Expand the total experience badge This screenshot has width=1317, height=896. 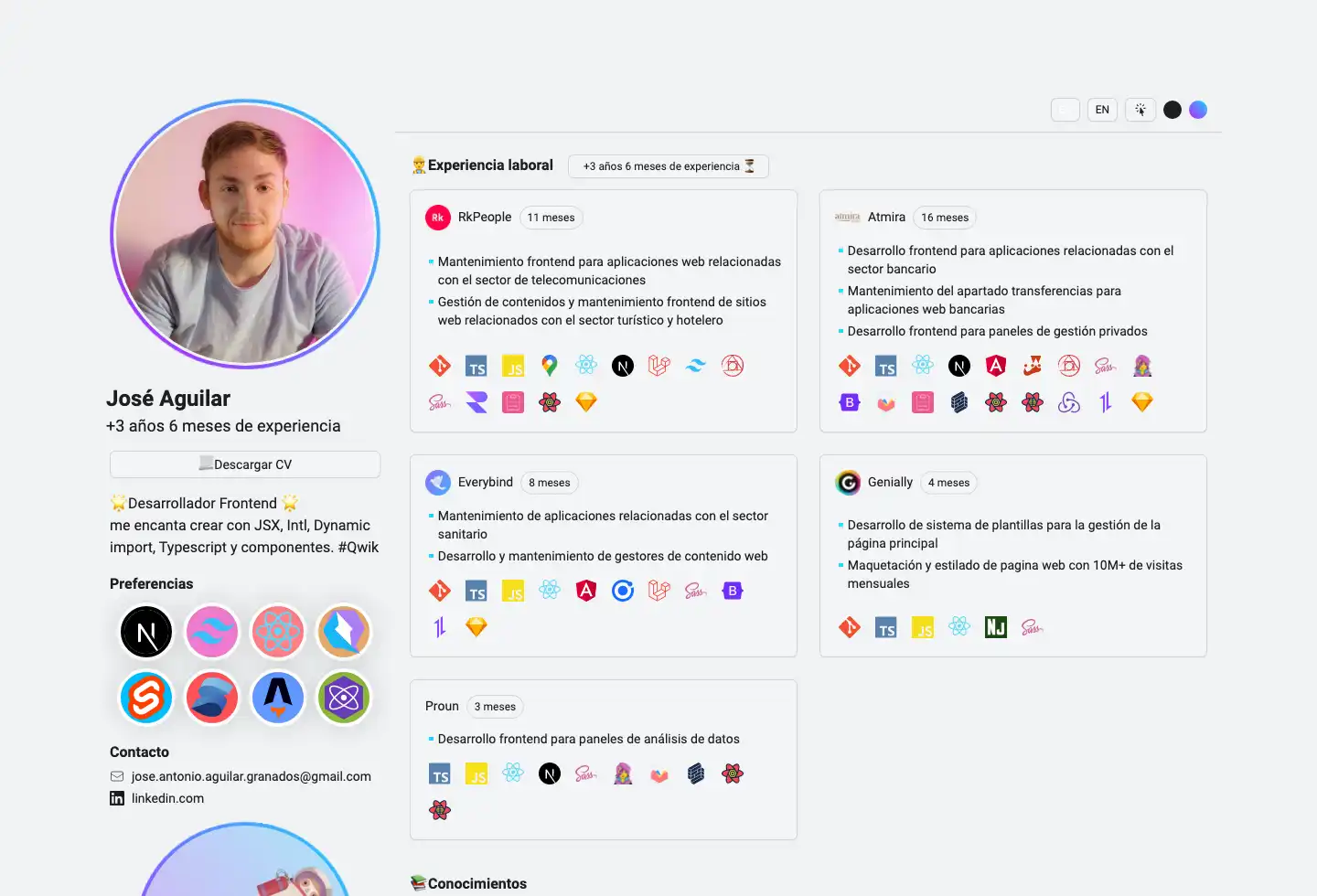coord(669,165)
